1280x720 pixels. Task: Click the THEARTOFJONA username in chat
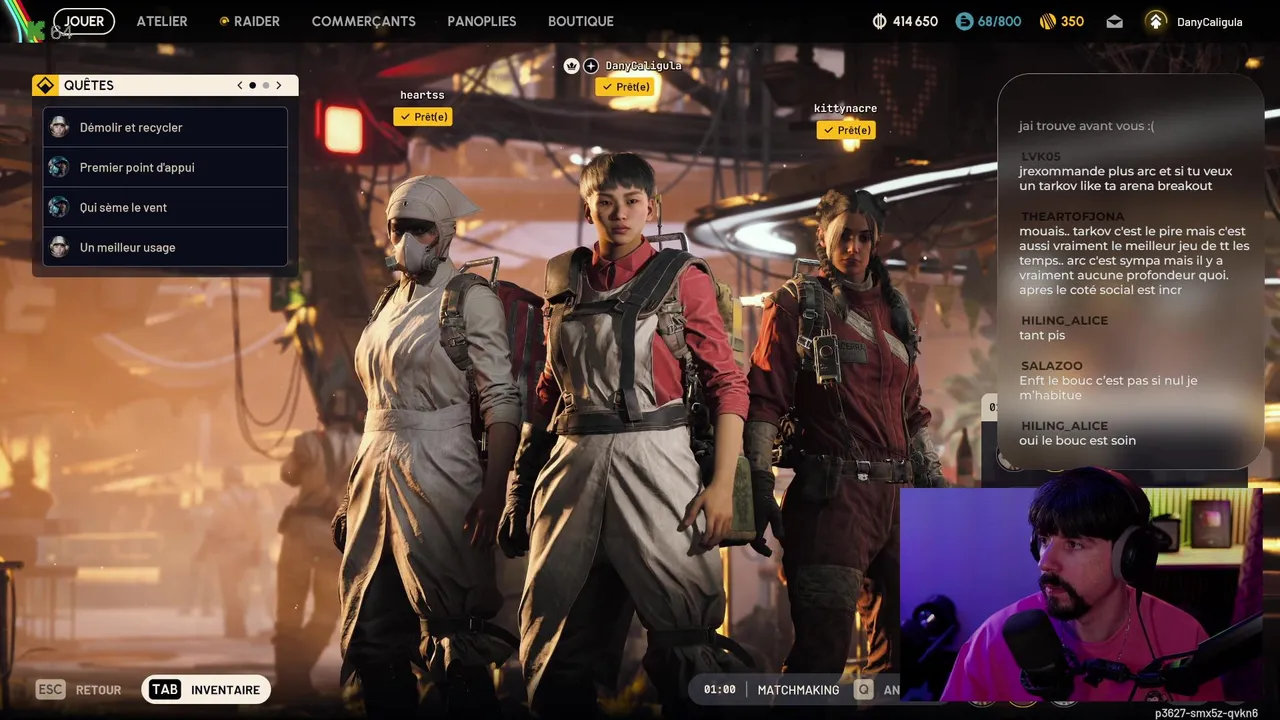tap(1073, 217)
